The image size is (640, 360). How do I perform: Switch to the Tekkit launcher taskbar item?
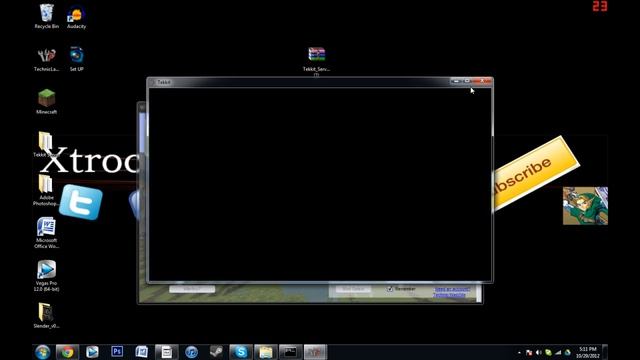coord(316,352)
